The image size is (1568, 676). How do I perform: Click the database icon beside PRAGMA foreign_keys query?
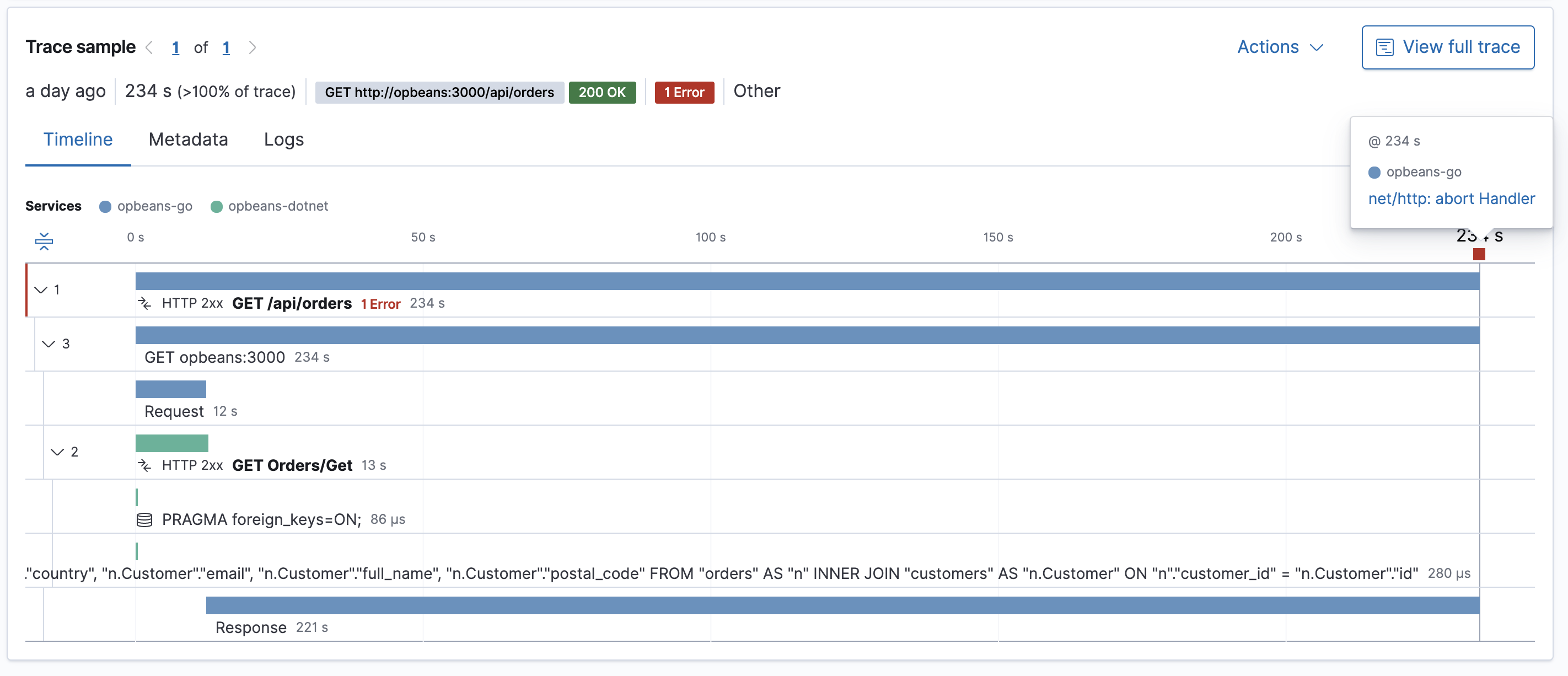pyautogui.click(x=145, y=519)
